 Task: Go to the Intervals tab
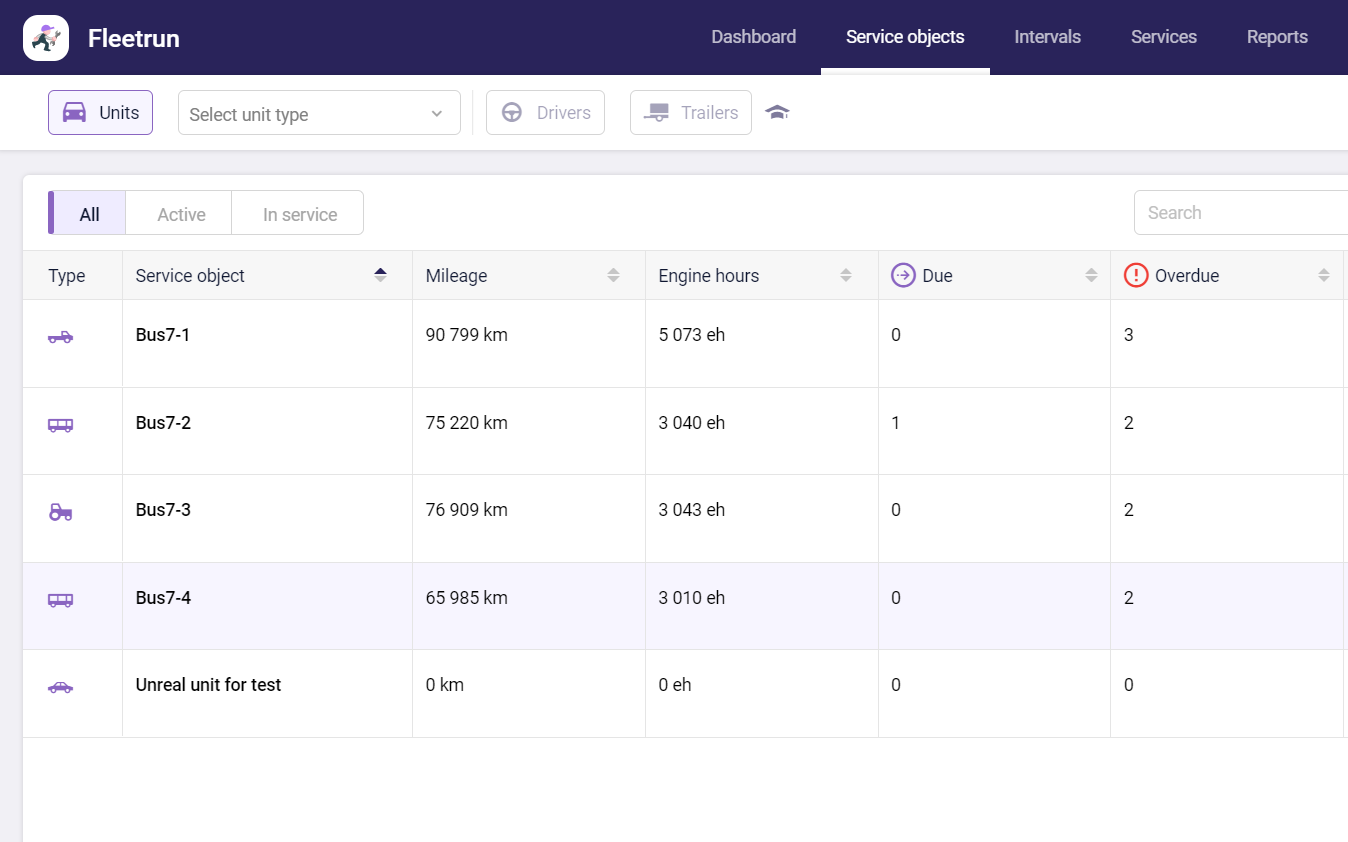click(x=1047, y=37)
